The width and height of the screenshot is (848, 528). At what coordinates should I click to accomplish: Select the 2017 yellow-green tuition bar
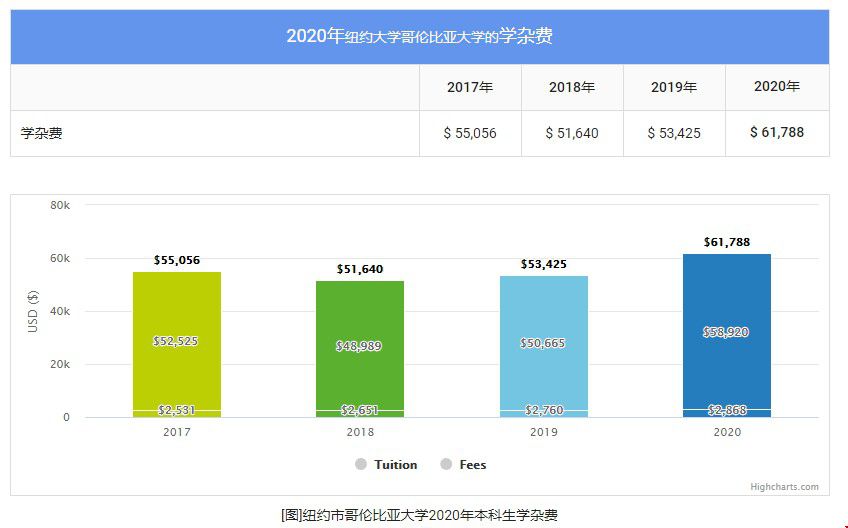point(177,341)
